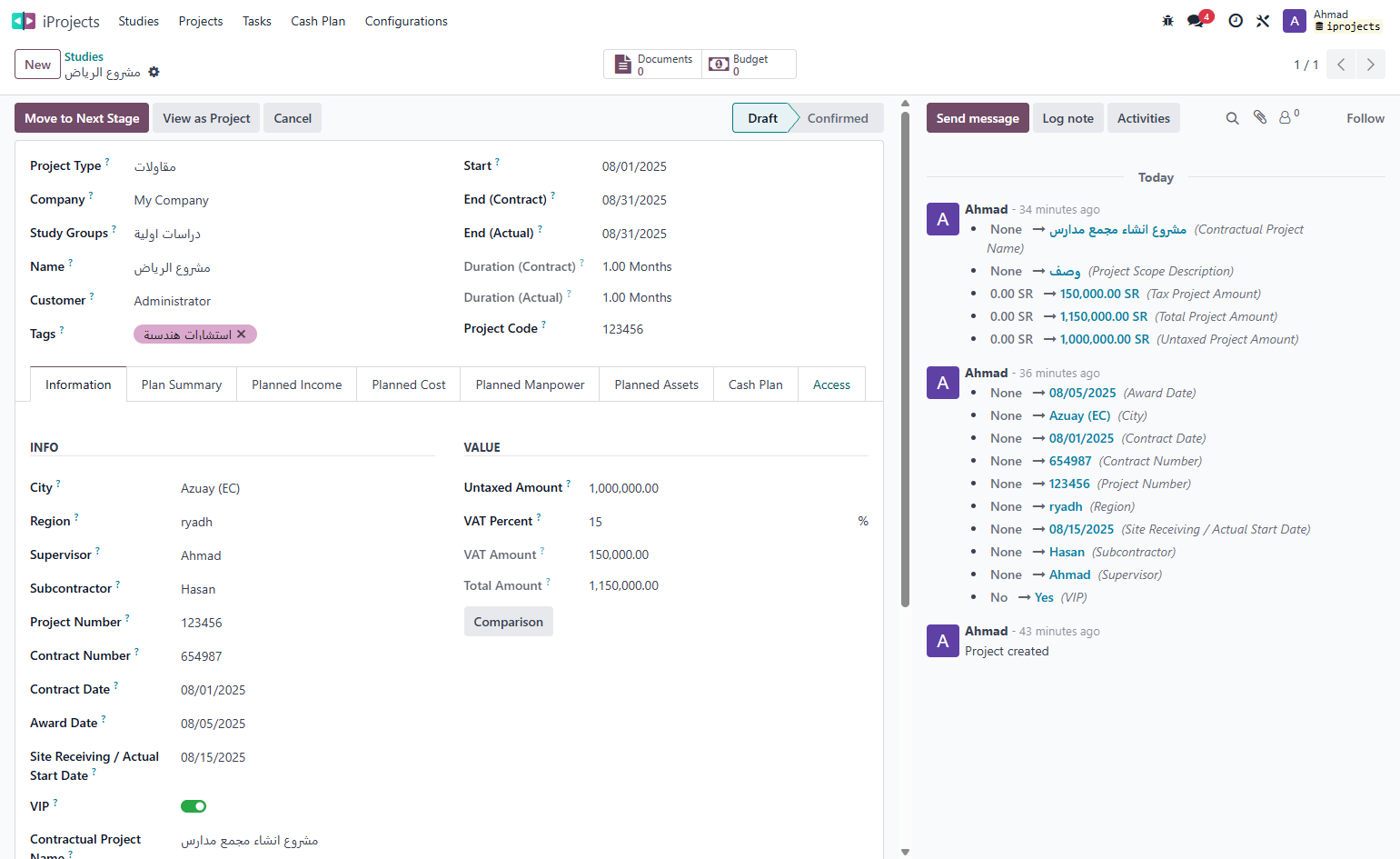Click the iProjects app logo
The height and width of the screenshot is (859, 1400).
24,21
